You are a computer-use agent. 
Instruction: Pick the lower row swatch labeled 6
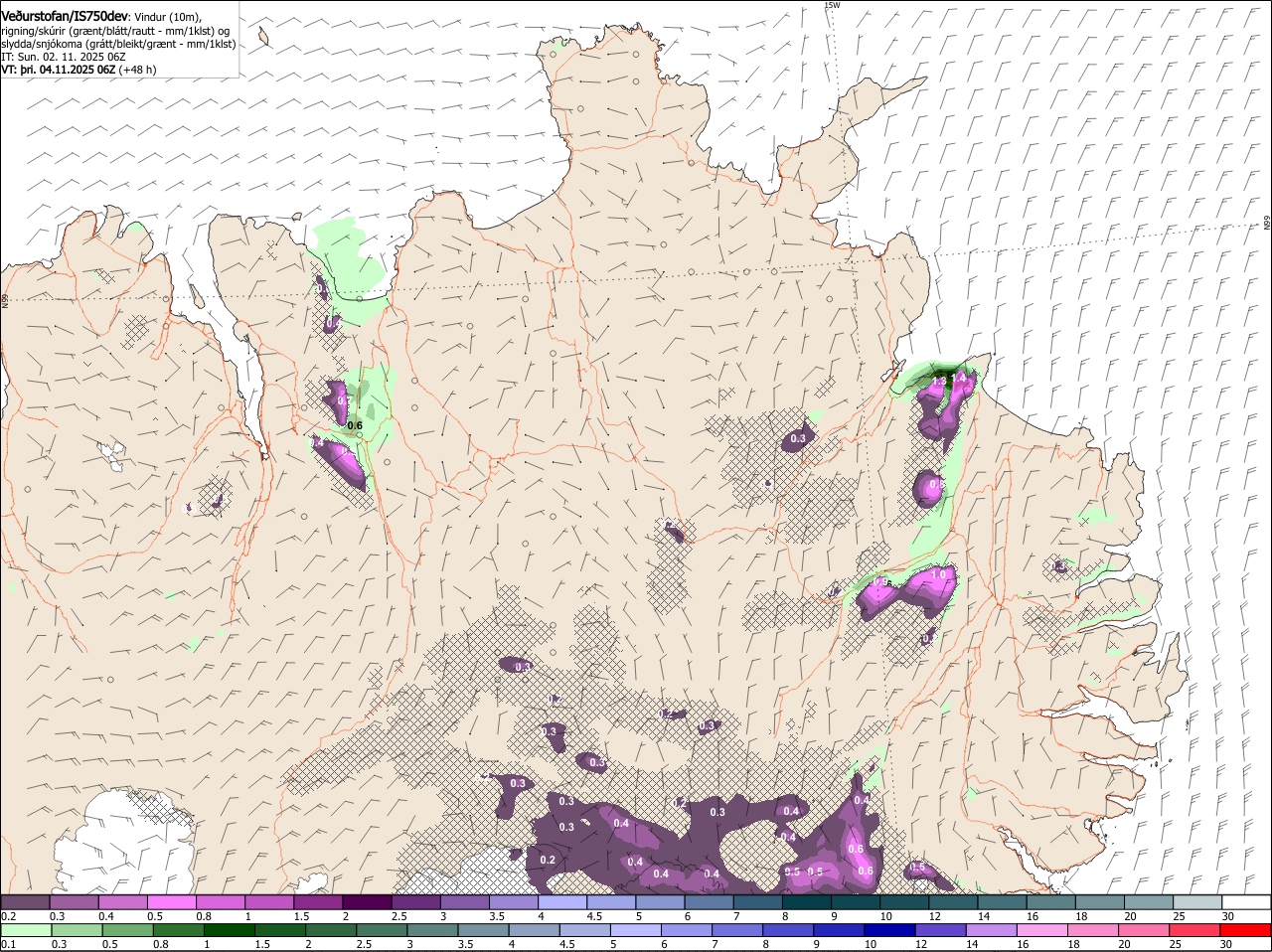tap(686, 930)
